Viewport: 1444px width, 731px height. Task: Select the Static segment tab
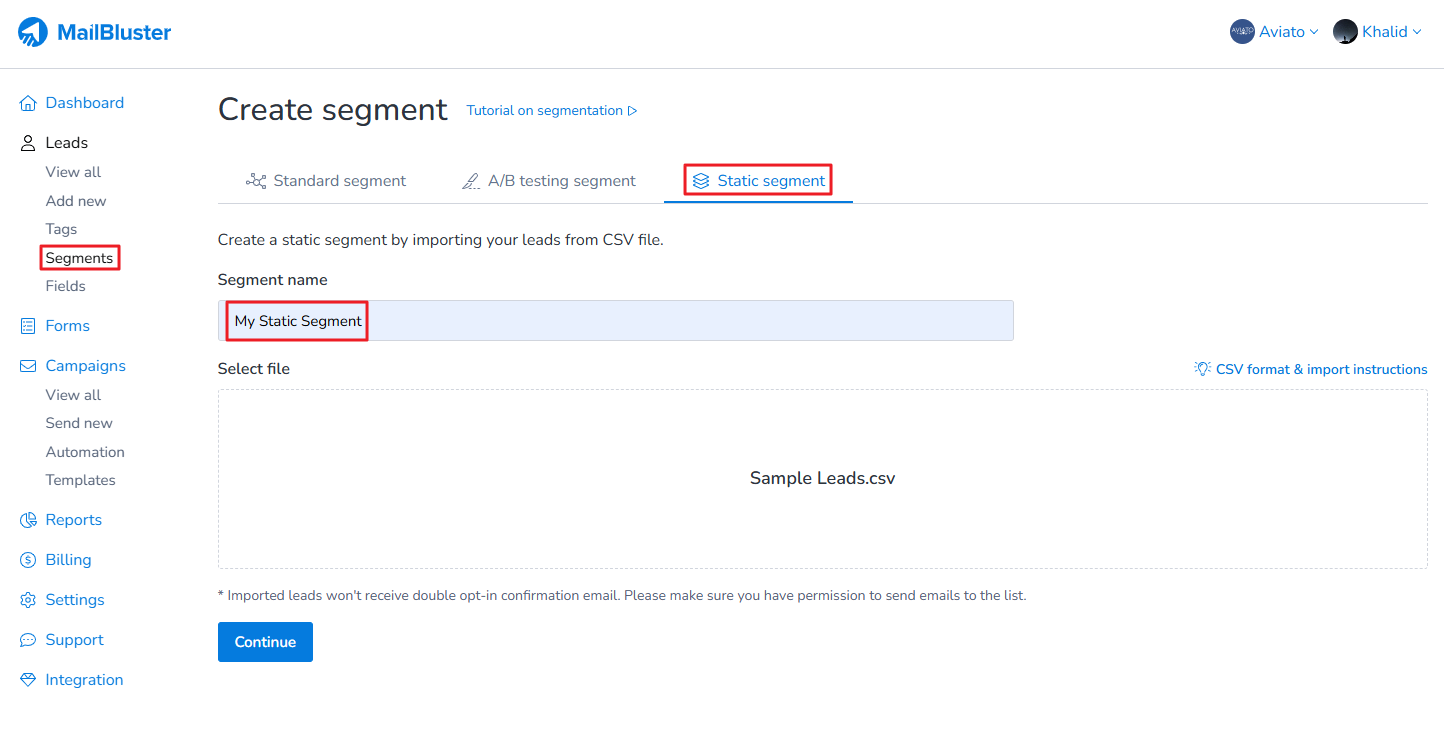(x=758, y=181)
